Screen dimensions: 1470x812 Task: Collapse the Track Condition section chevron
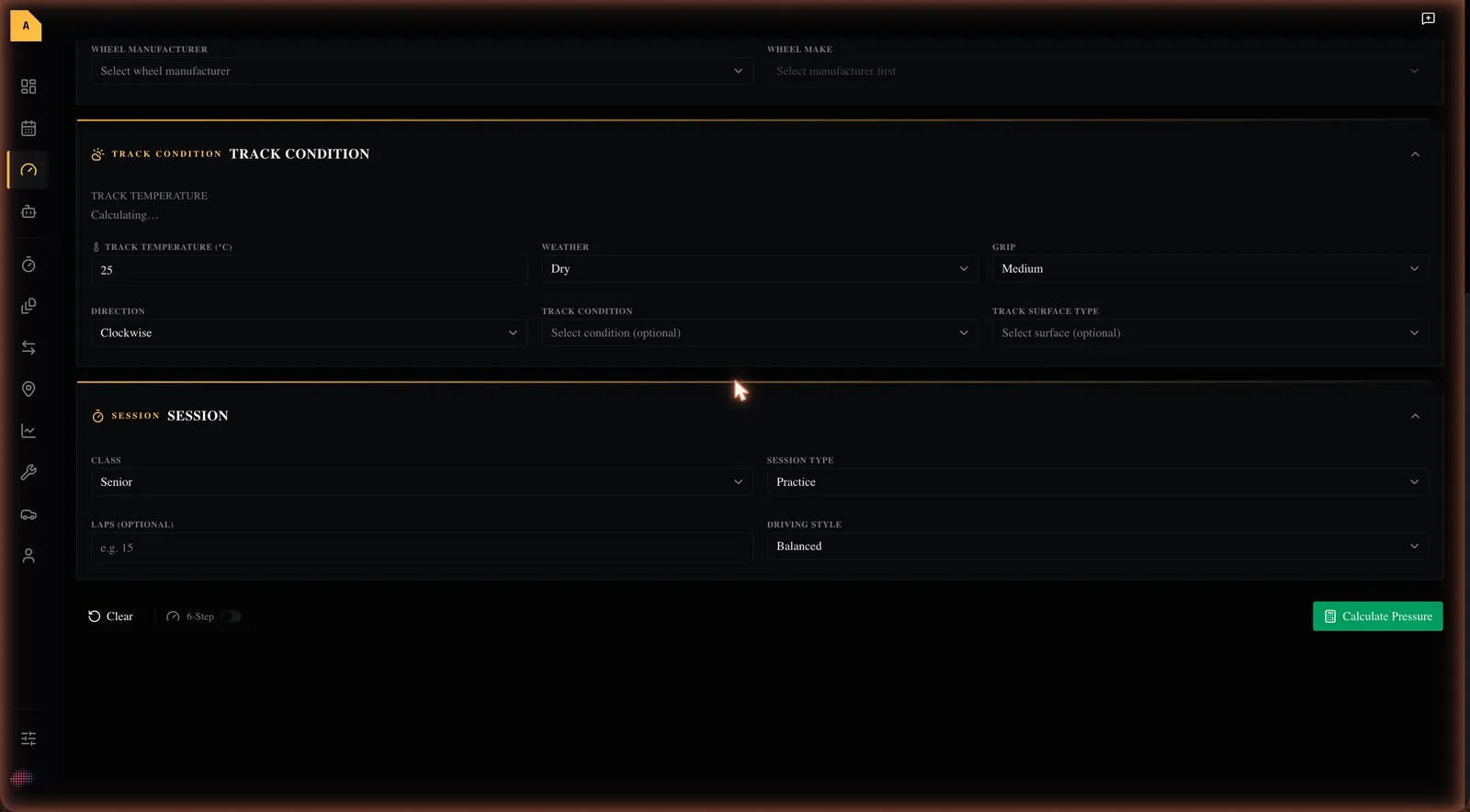tap(1415, 154)
